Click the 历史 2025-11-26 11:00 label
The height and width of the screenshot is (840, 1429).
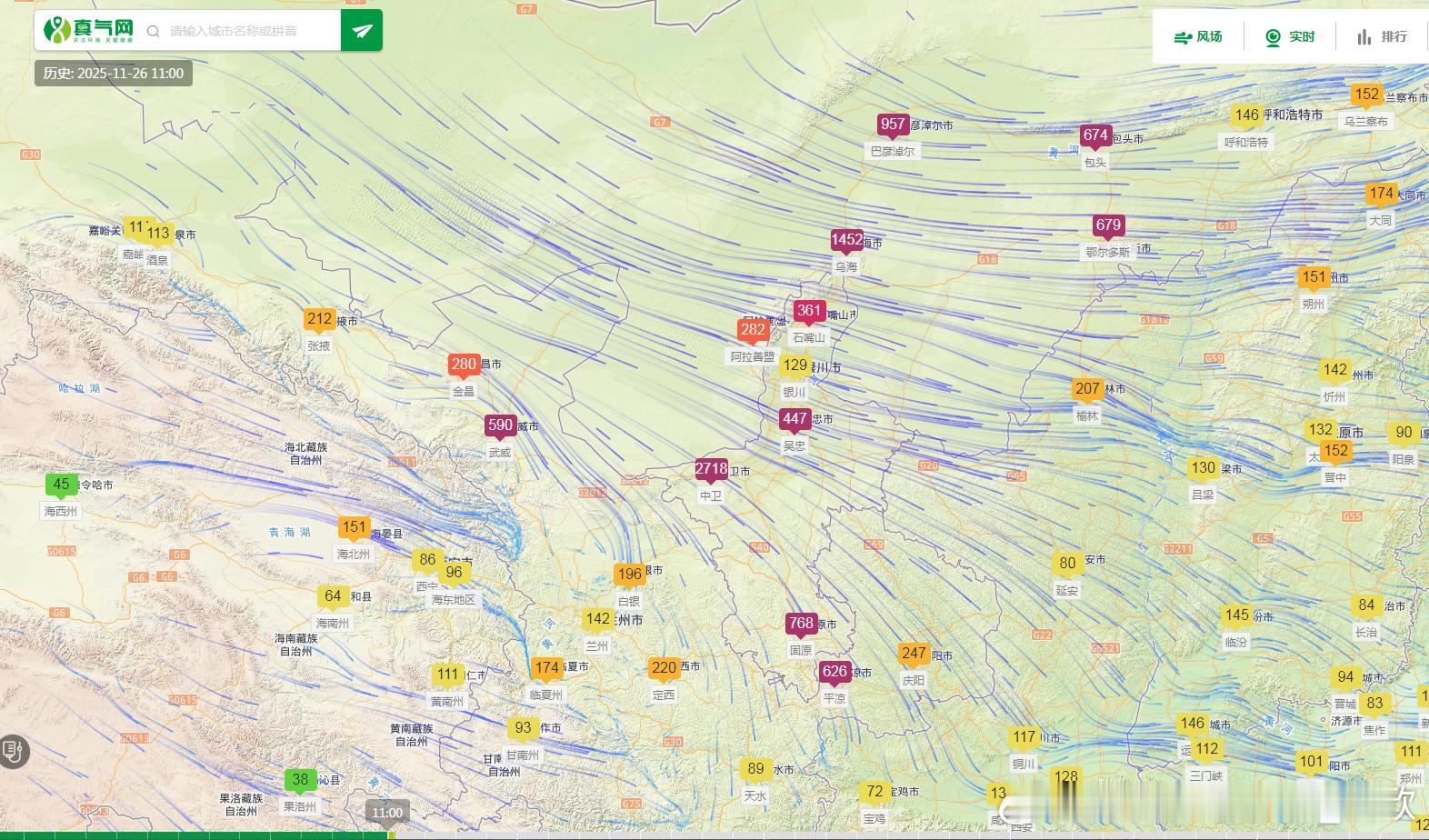pos(114,74)
